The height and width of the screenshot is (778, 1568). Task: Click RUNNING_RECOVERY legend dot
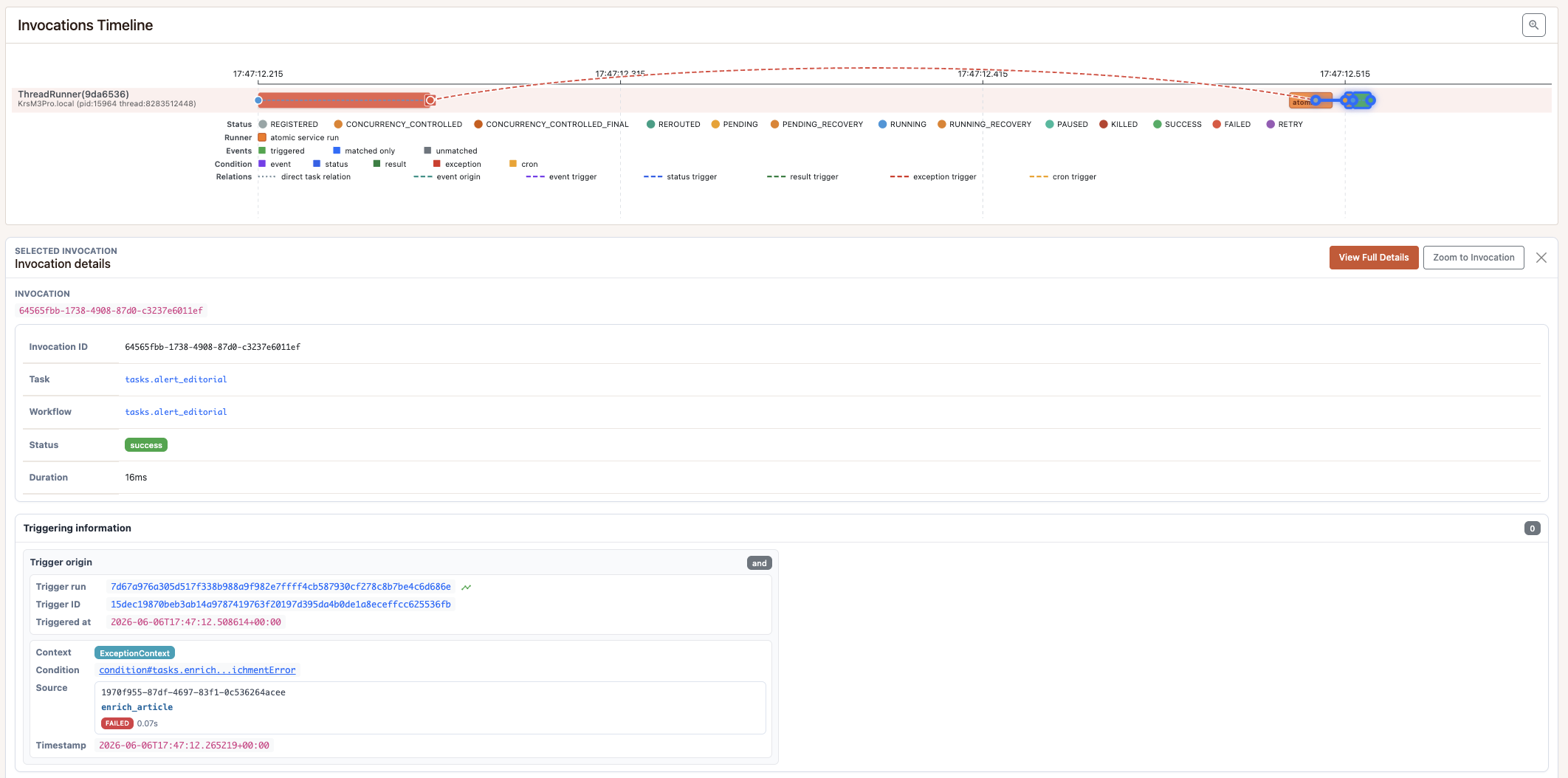[942, 124]
